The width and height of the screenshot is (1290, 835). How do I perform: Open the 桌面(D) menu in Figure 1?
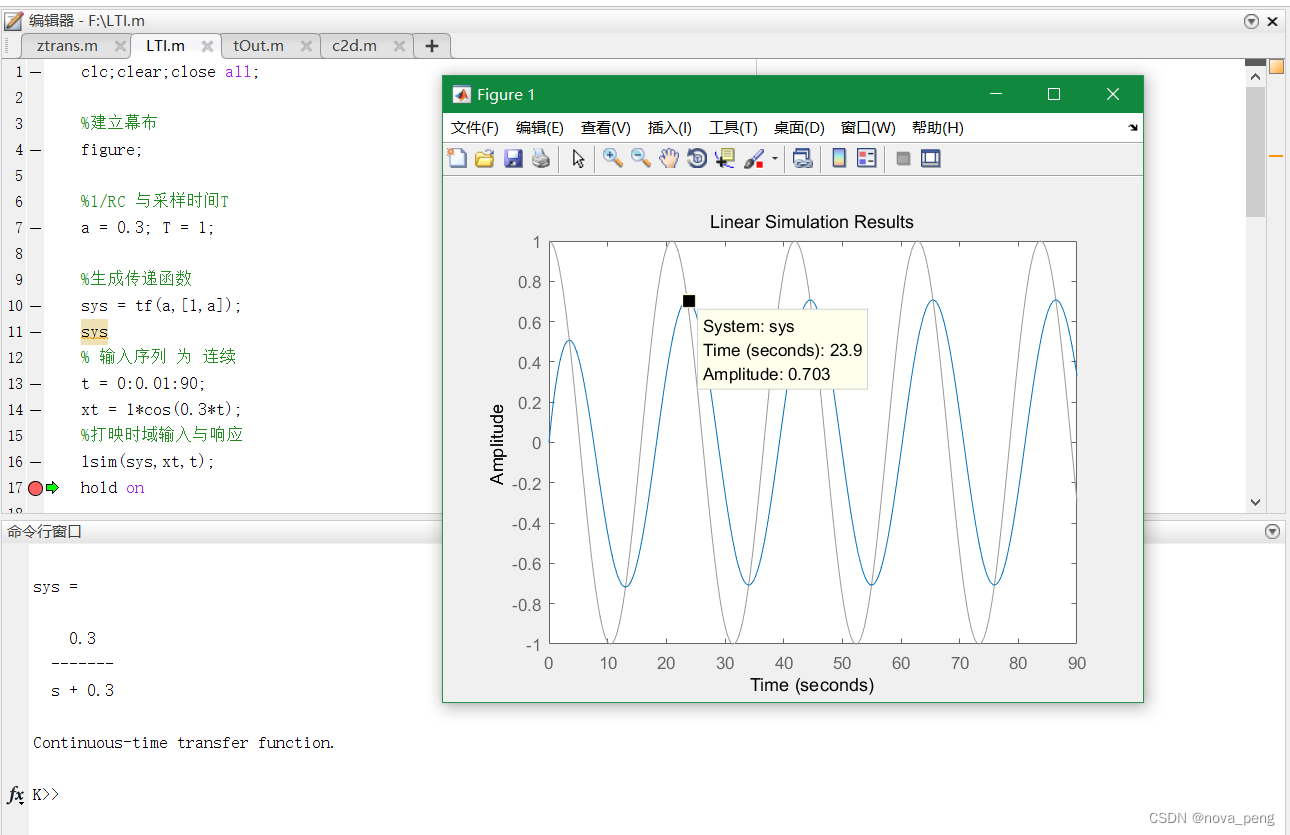799,127
